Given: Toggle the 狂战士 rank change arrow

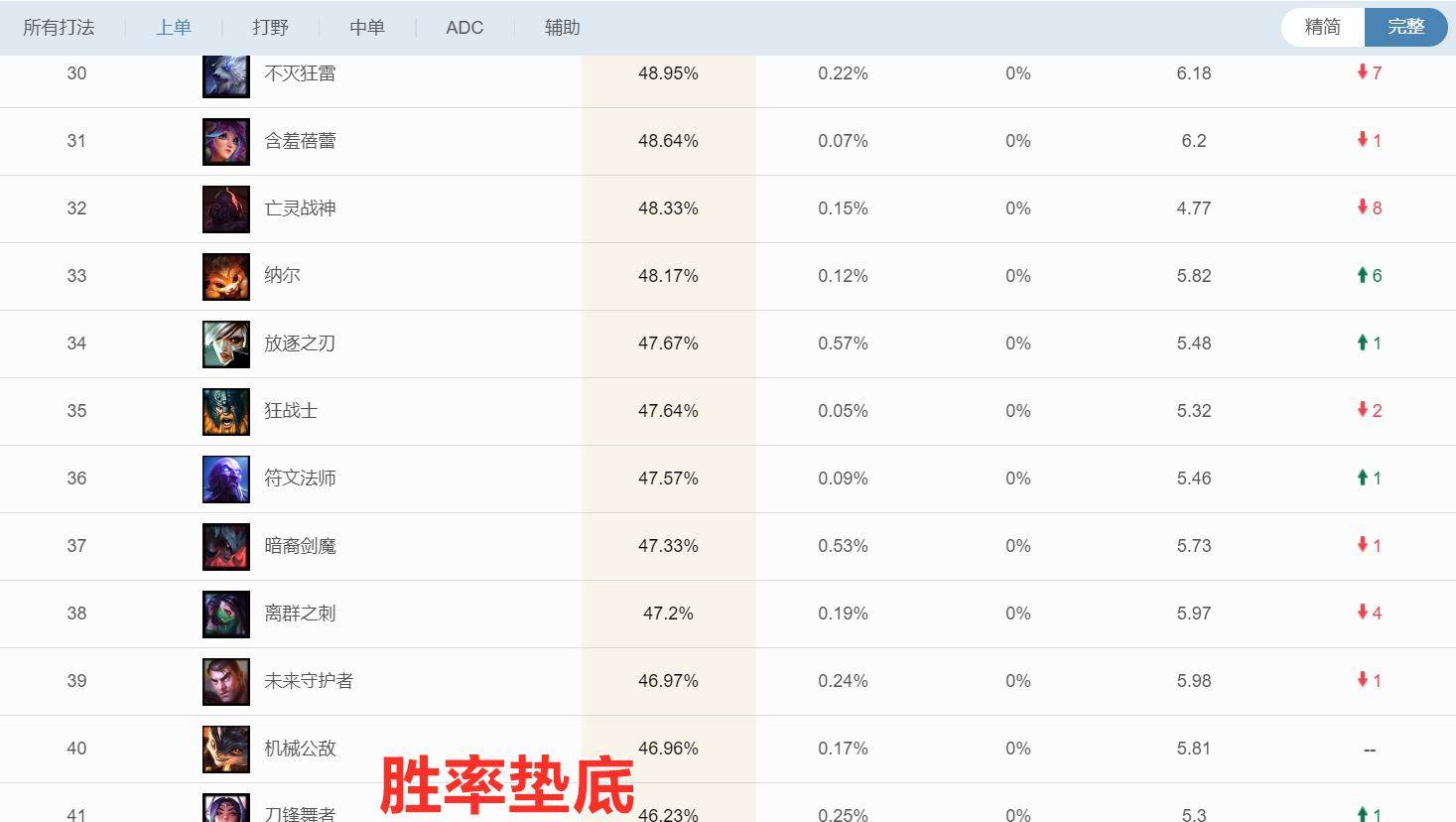Looking at the screenshot, I should [x=1367, y=410].
